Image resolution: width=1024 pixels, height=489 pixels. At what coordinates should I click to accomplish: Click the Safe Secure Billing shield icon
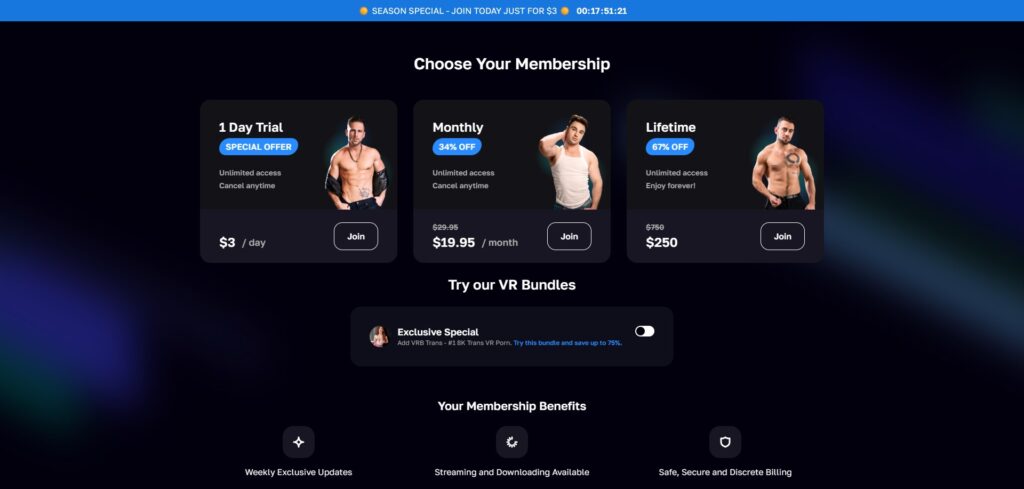point(725,442)
